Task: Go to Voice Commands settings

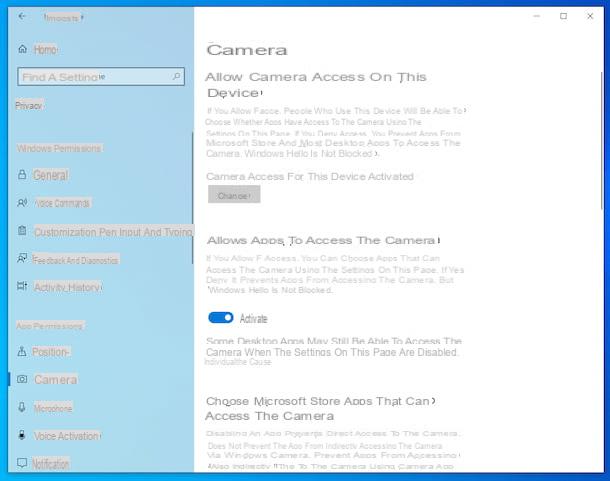Action: 62,203
